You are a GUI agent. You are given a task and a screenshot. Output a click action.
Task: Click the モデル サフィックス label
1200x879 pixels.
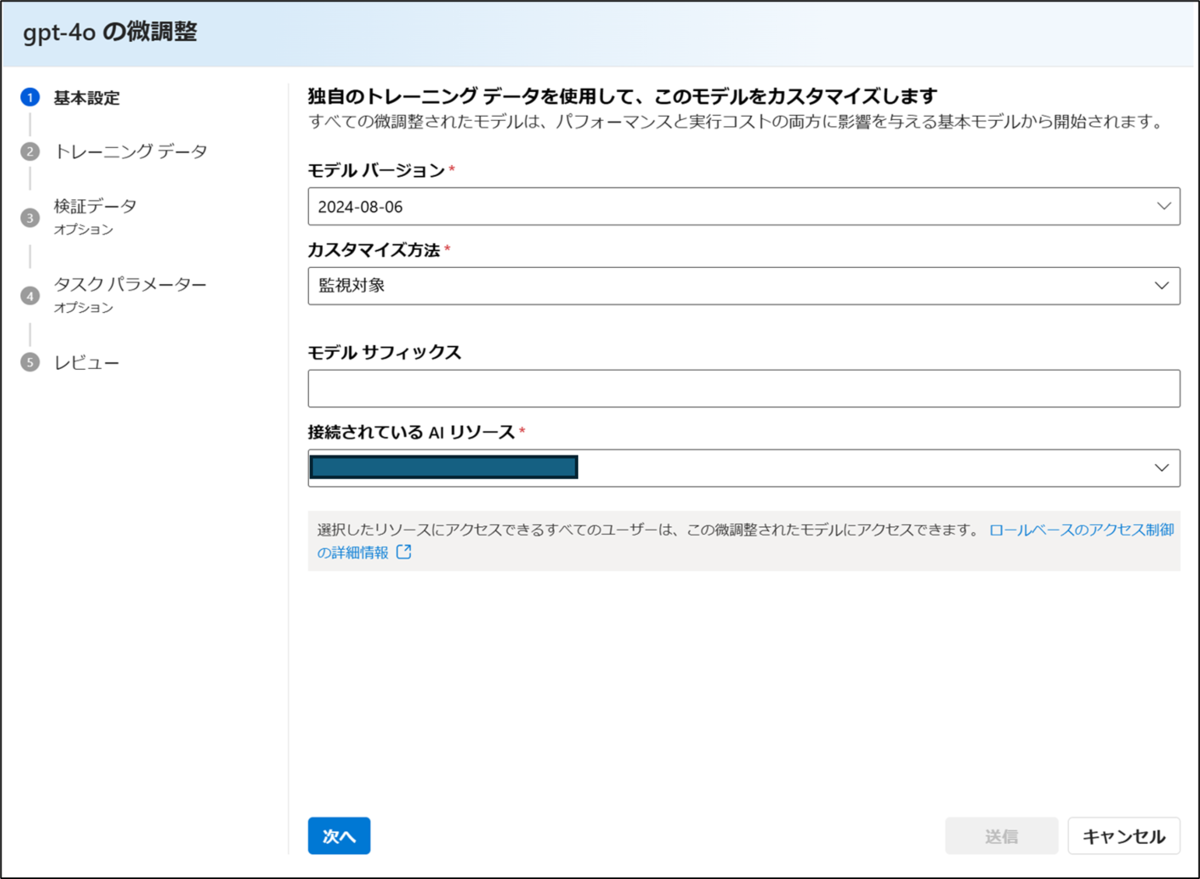pyautogui.click(x=384, y=352)
